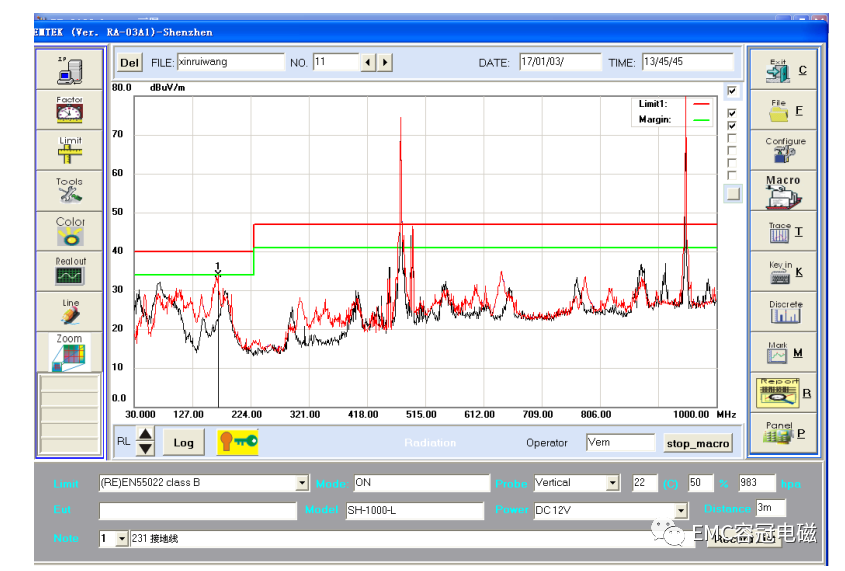This screenshot has height=571, width=845.
Task: Open the Color settings icon
Action: (x=70, y=231)
